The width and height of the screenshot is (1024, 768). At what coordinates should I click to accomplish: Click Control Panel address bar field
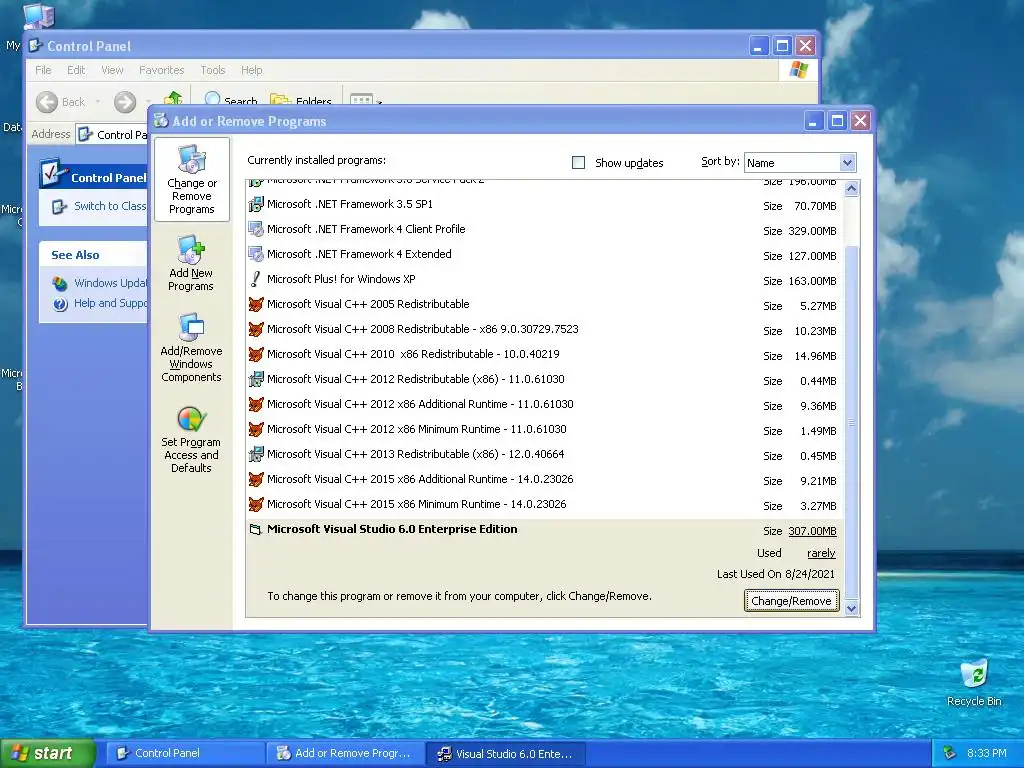[112, 135]
